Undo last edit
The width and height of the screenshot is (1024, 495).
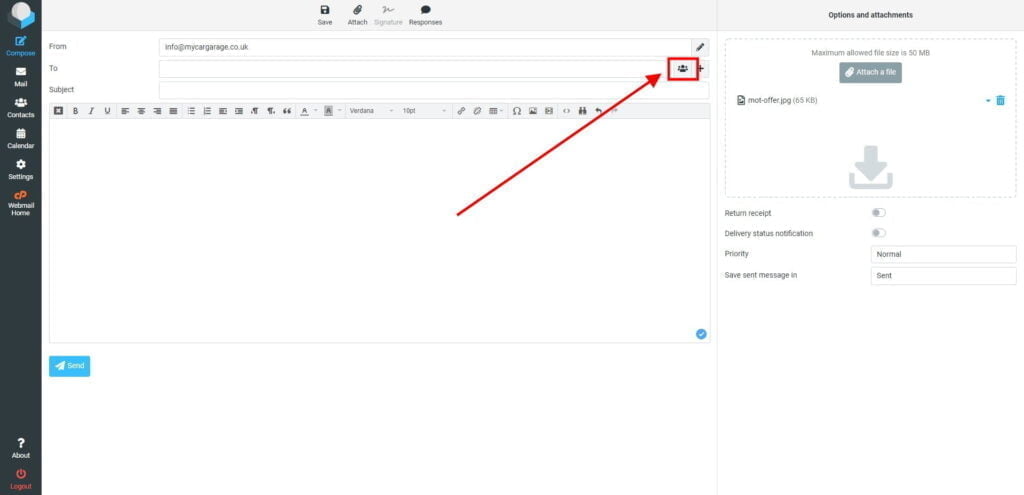(598, 111)
